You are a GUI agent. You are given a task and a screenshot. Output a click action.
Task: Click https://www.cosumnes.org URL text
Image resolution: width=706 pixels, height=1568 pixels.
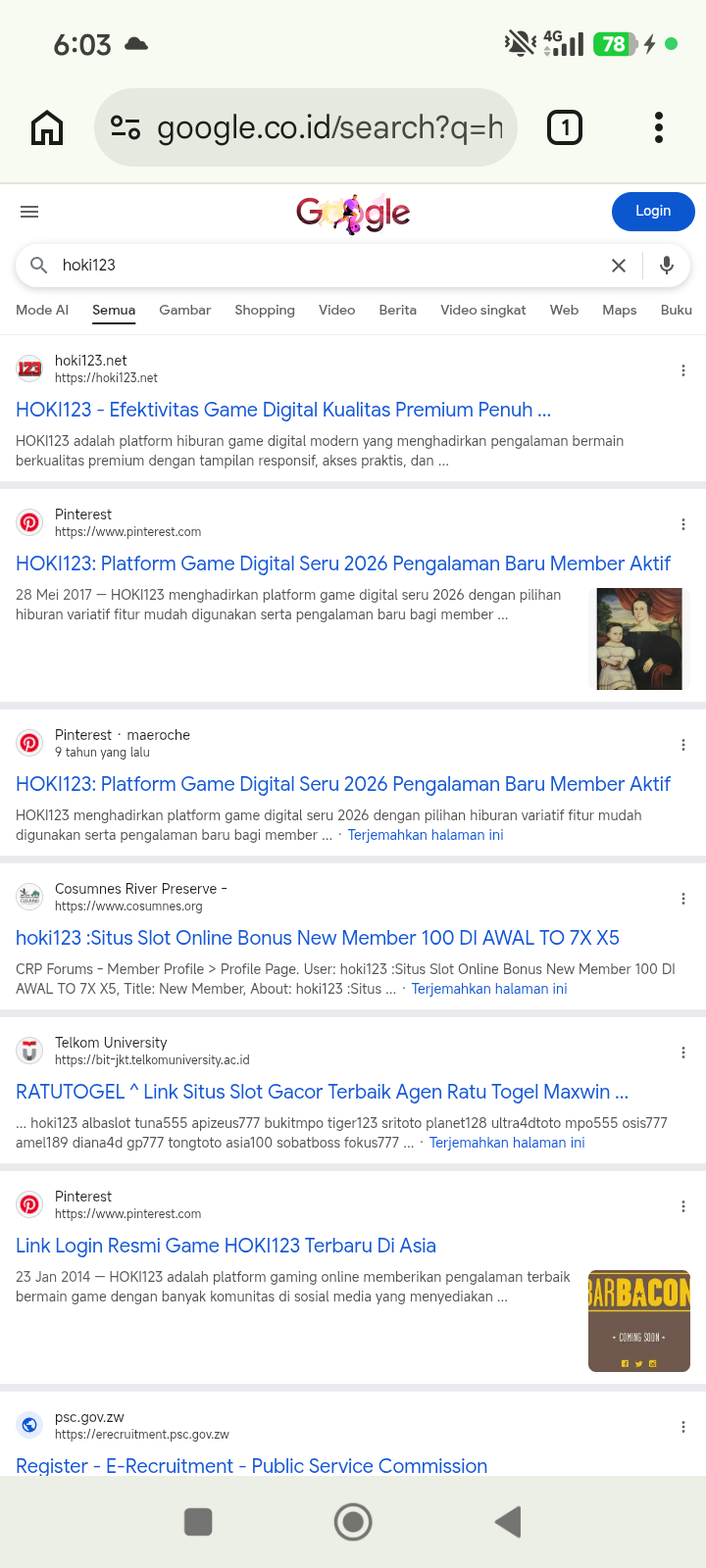(128, 906)
